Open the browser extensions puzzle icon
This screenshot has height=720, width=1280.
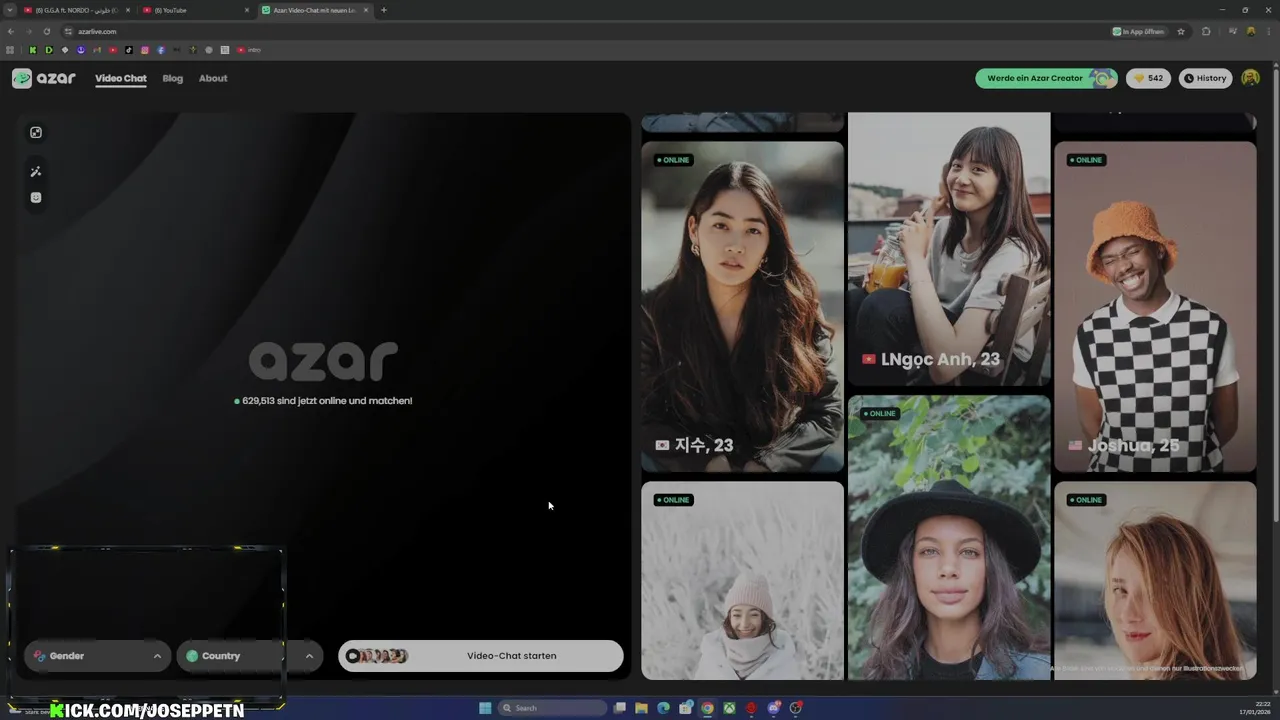click(x=1206, y=31)
